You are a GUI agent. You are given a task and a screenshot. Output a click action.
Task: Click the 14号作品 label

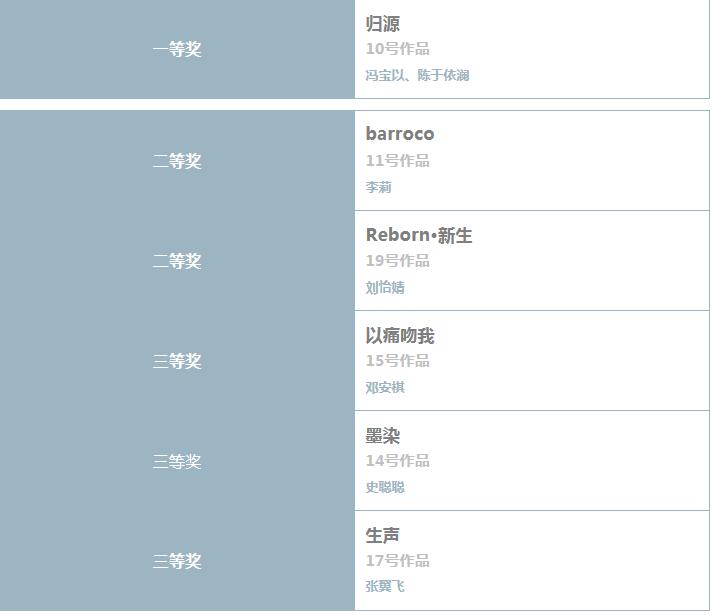click(x=397, y=460)
